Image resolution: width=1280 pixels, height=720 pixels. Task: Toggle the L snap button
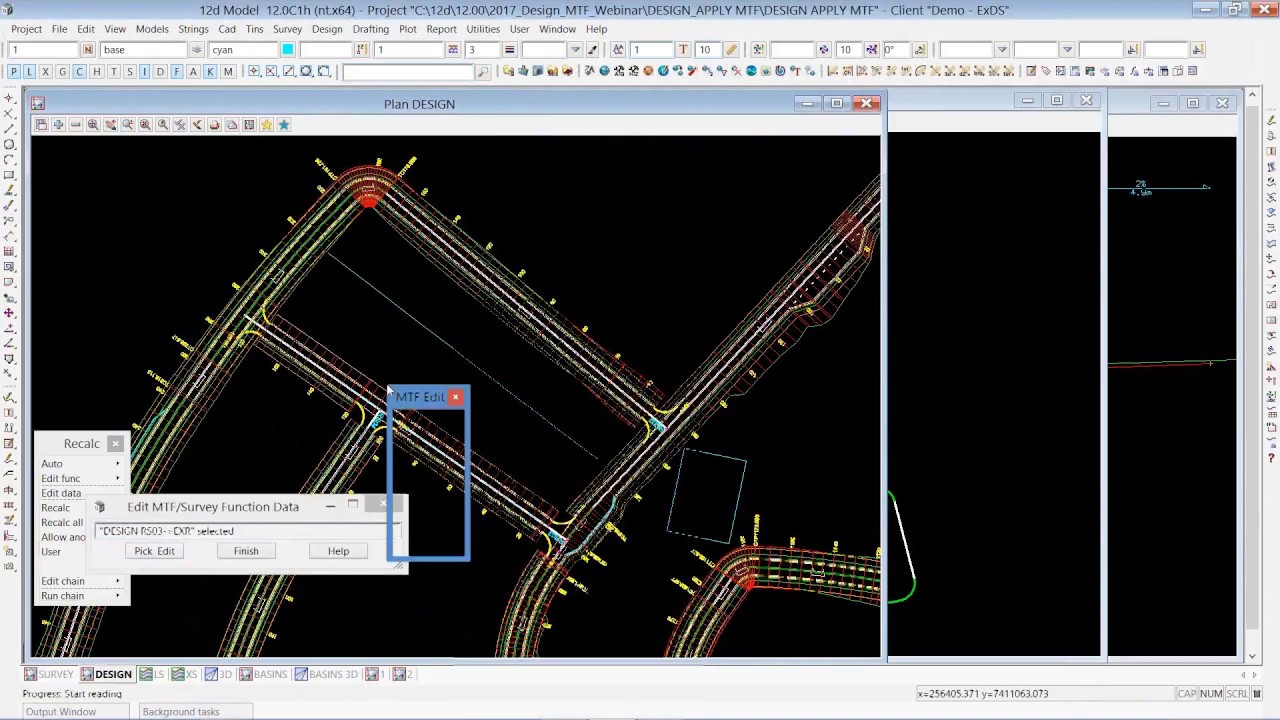coord(30,71)
